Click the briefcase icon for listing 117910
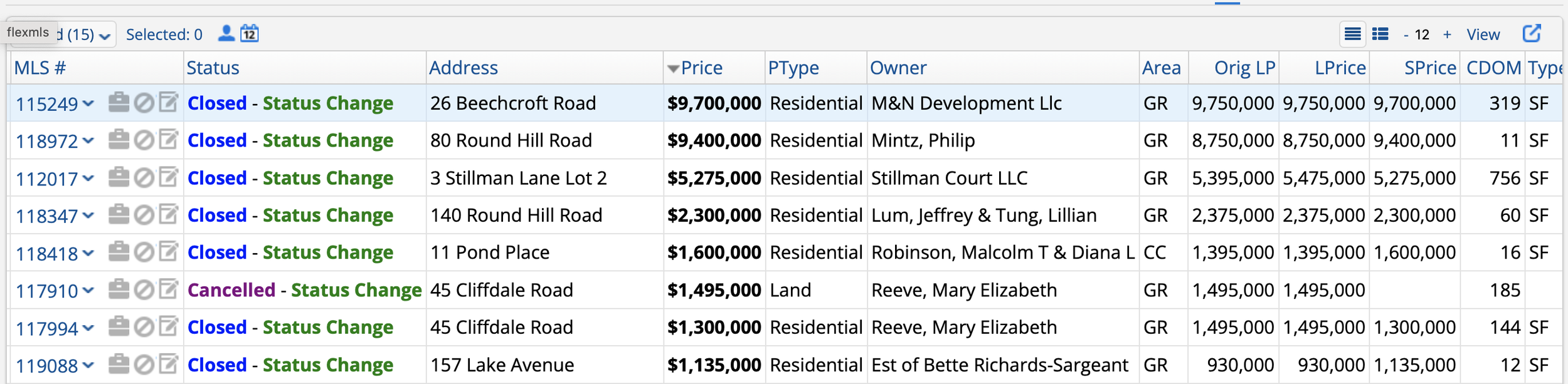The width and height of the screenshot is (1568, 384). coord(119,289)
